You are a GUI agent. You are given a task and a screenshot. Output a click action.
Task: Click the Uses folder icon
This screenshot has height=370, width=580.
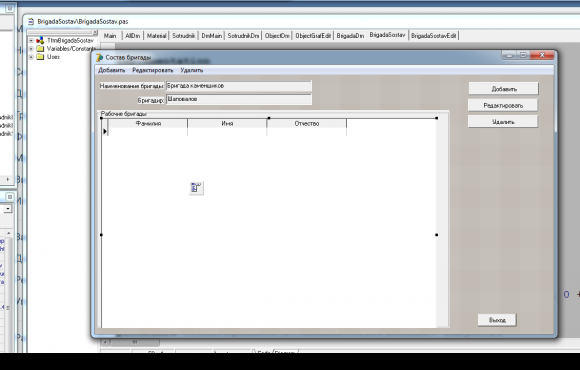click(x=40, y=57)
